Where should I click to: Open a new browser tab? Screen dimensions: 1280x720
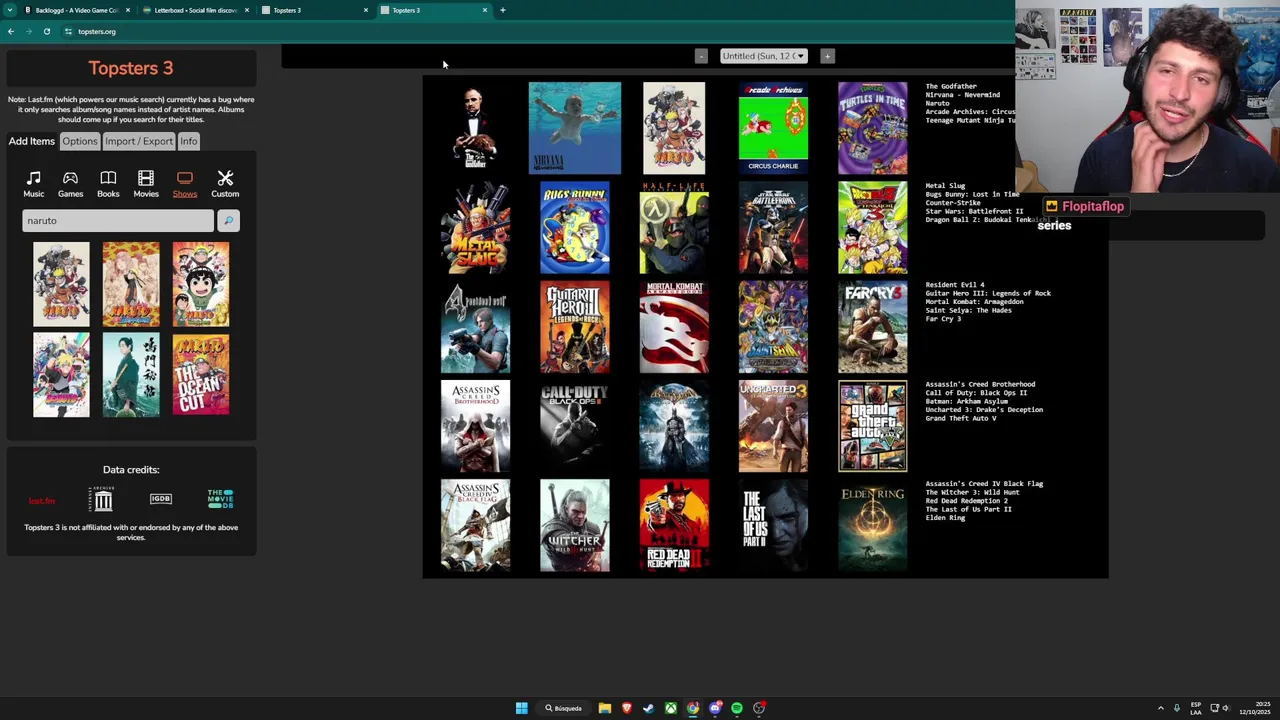[x=502, y=10]
